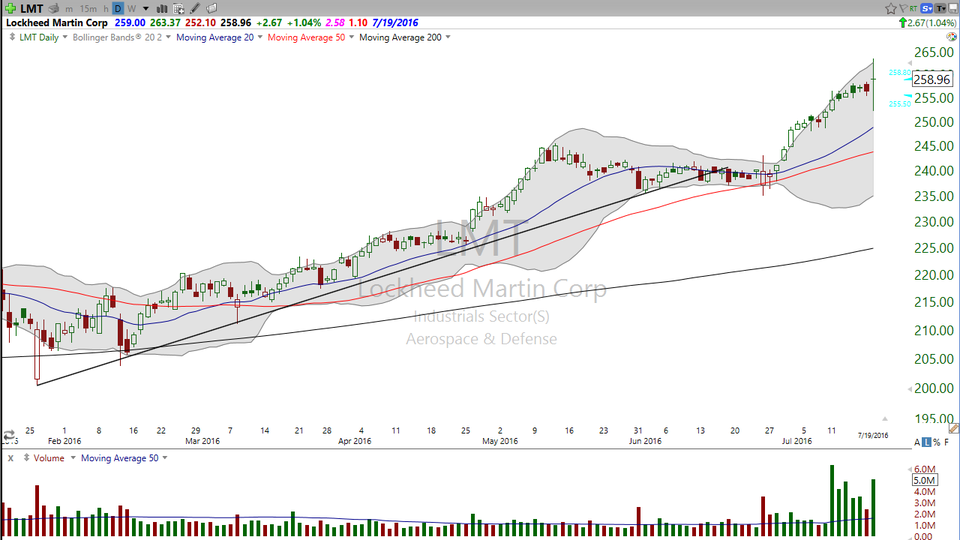Click the low price 252.10
The width and height of the screenshot is (960, 540).
(200, 23)
